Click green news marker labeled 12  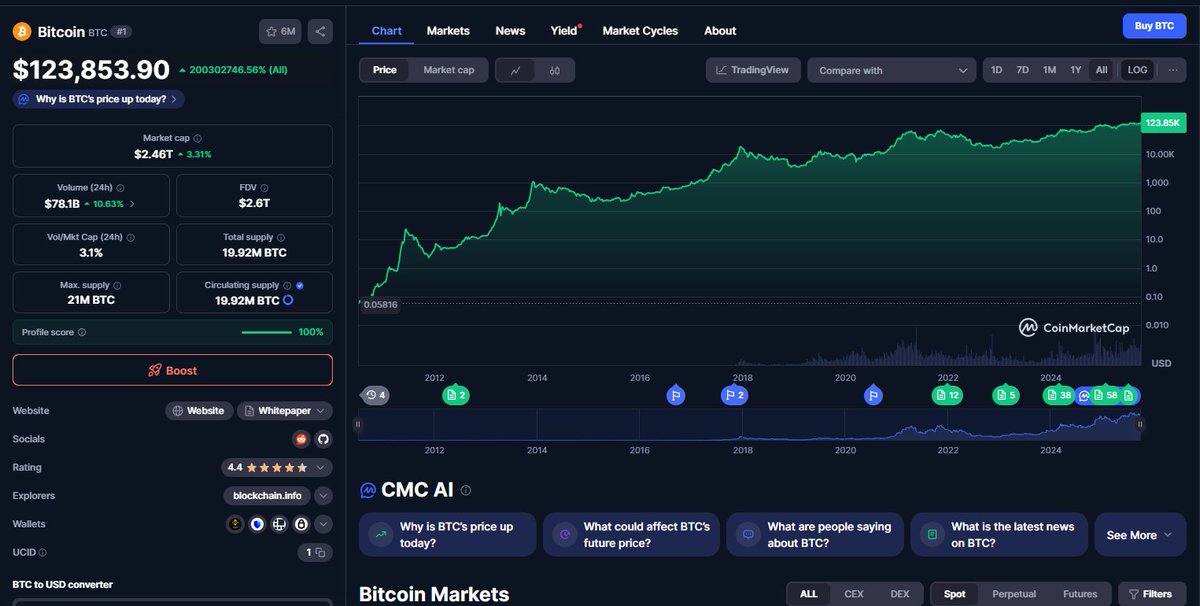(948, 395)
